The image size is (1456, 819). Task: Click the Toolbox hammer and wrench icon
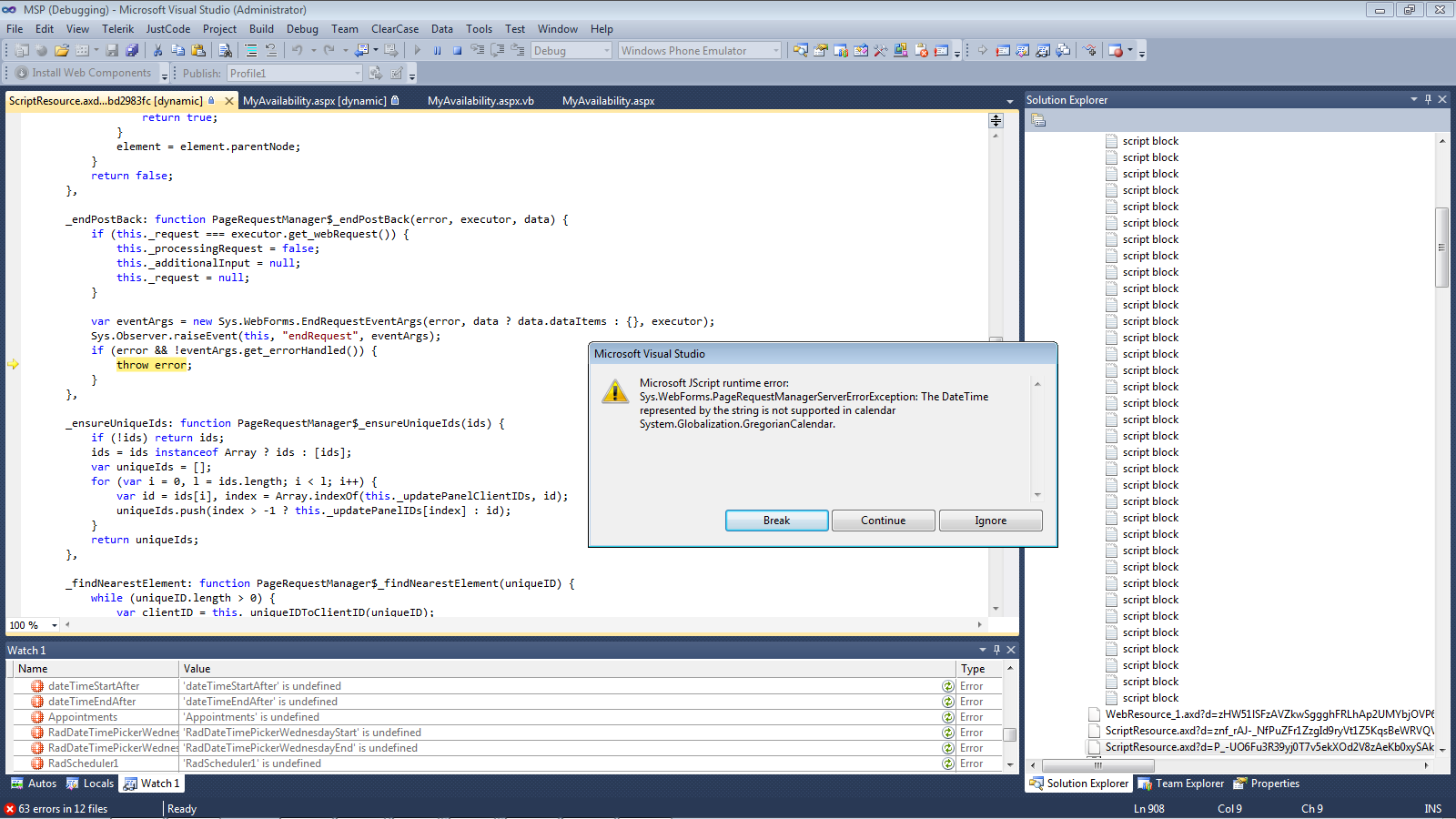[880, 50]
